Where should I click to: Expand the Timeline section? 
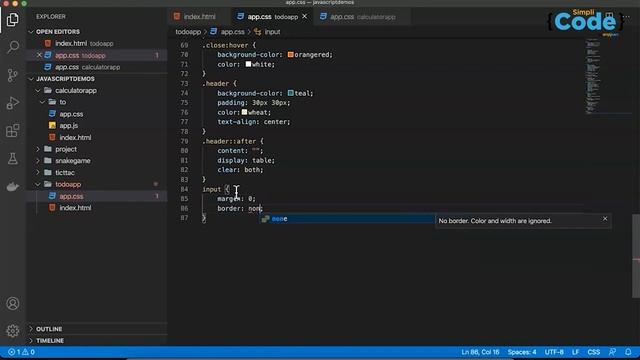(x=31, y=341)
